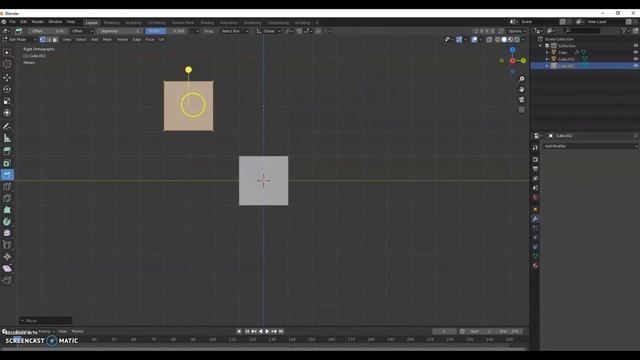Switch to solid viewport shading
Image resolution: width=640 pixels, height=360 pixels.
coord(504,40)
